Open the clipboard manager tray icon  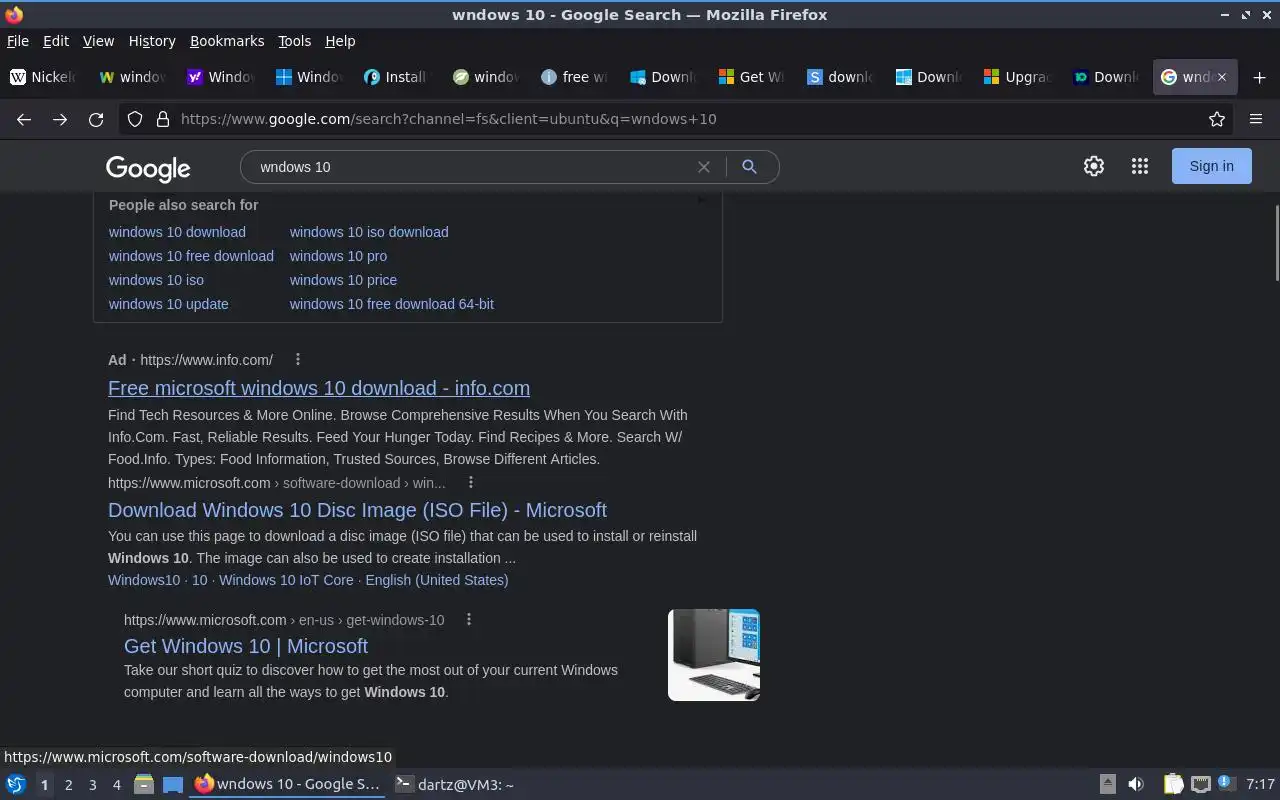click(1173, 784)
